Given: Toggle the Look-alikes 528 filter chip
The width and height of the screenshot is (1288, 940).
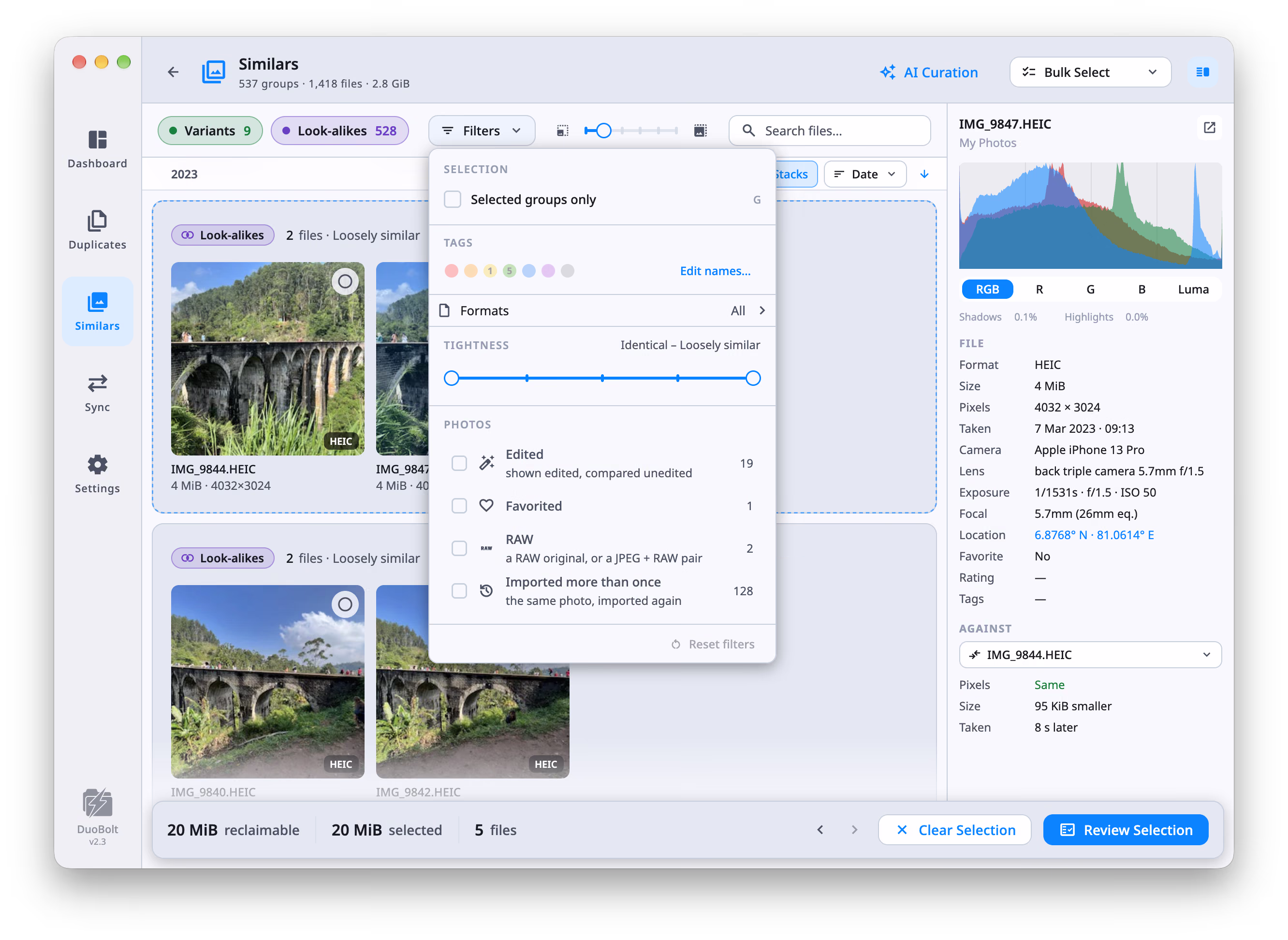Looking at the screenshot, I should point(339,131).
